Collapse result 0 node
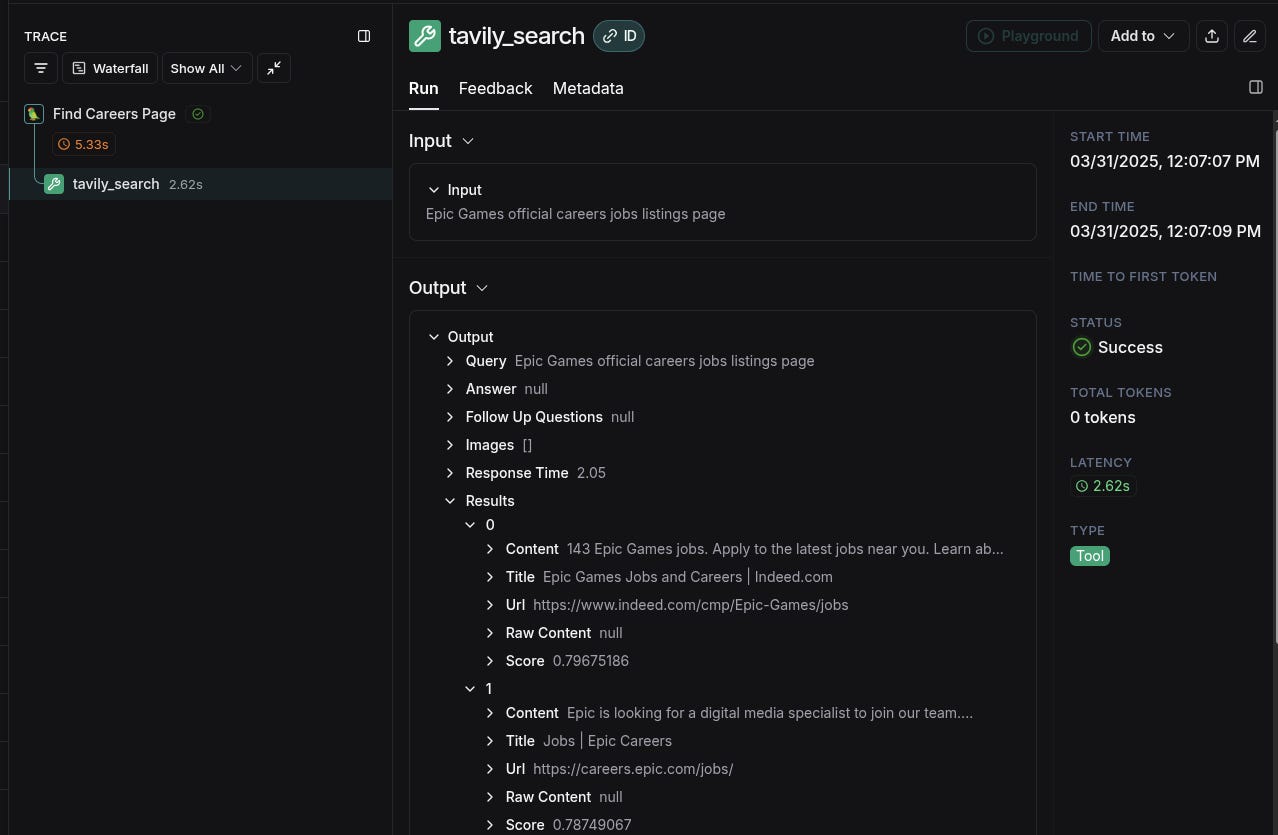This screenshot has height=835, width=1278. point(470,525)
